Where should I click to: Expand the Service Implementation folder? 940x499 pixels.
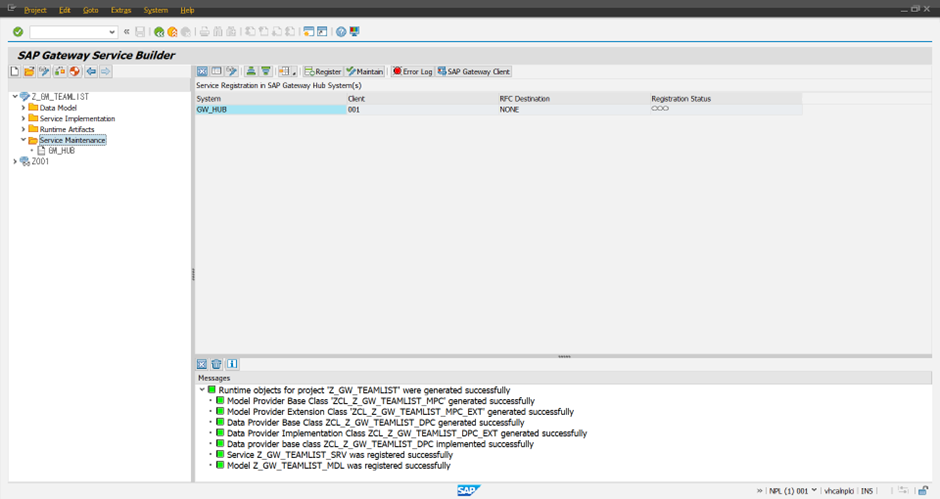(x=23, y=119)
